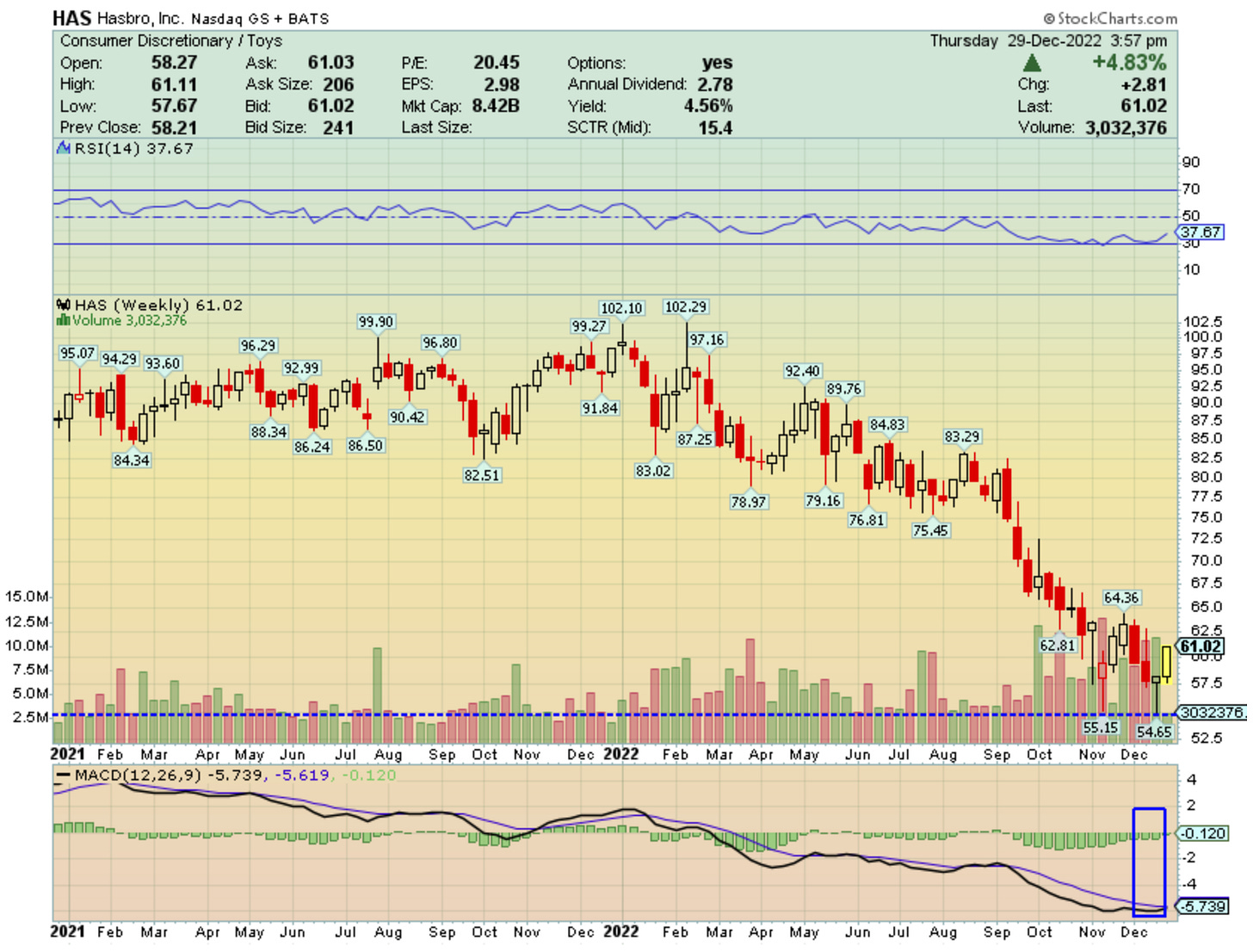The width and height of the screenshot is (1253, 952).
Task: Click the +4.83% percent change value
Action: click(1129, 63)
